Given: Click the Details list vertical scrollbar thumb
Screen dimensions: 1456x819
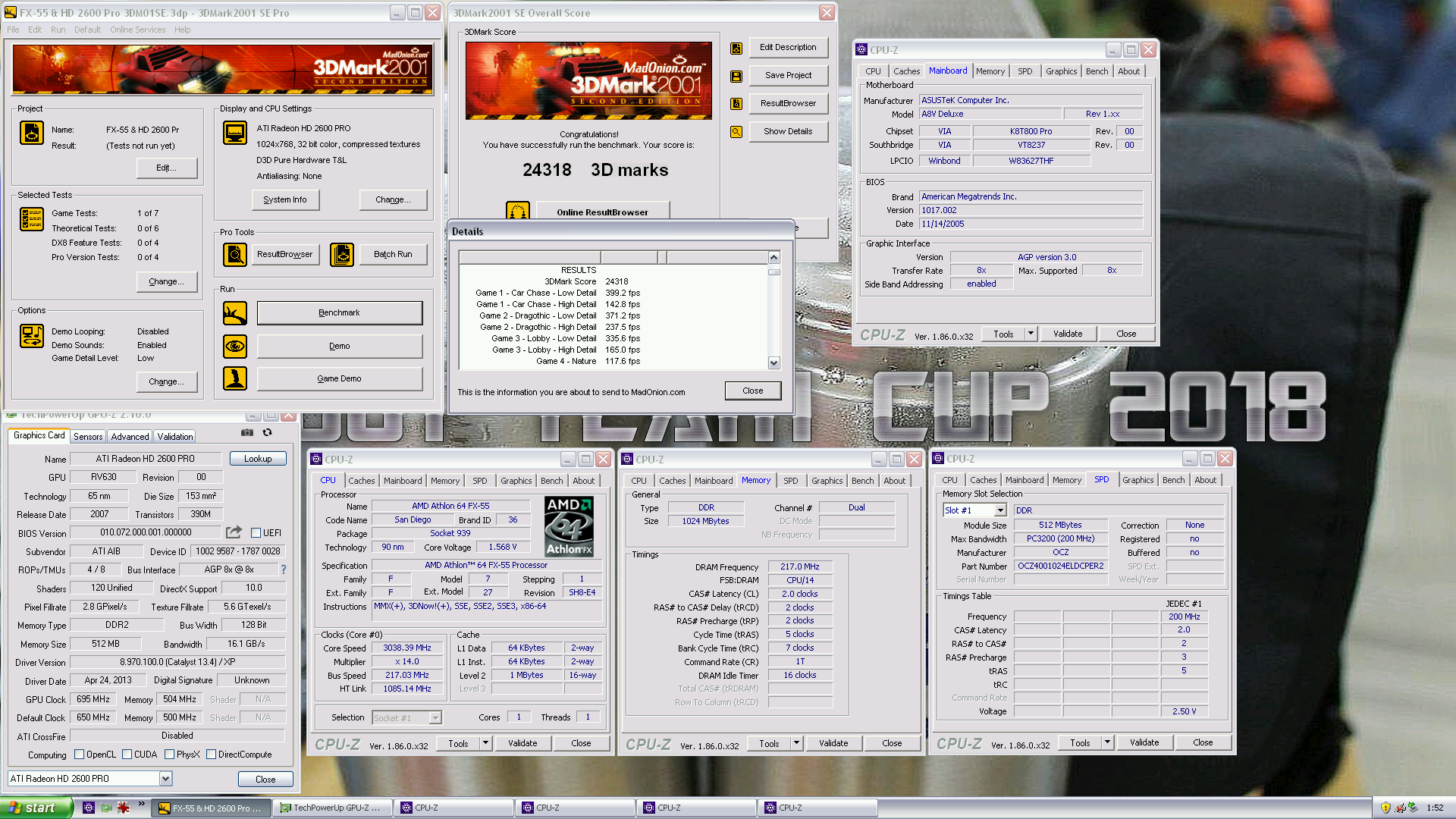Looking at the screenshot, I should coord(773,271).
